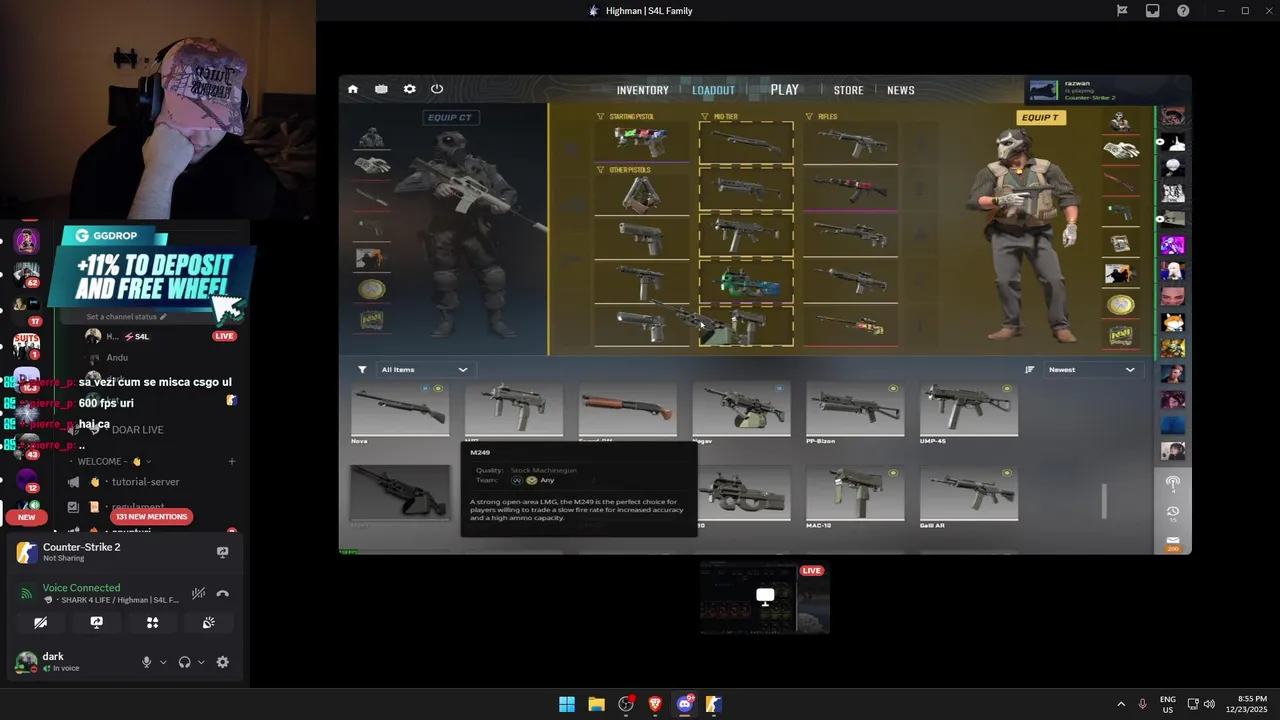Click the sort order icon beside Newest
Screen dimensions: 1280x720
tap(1029, 369)
